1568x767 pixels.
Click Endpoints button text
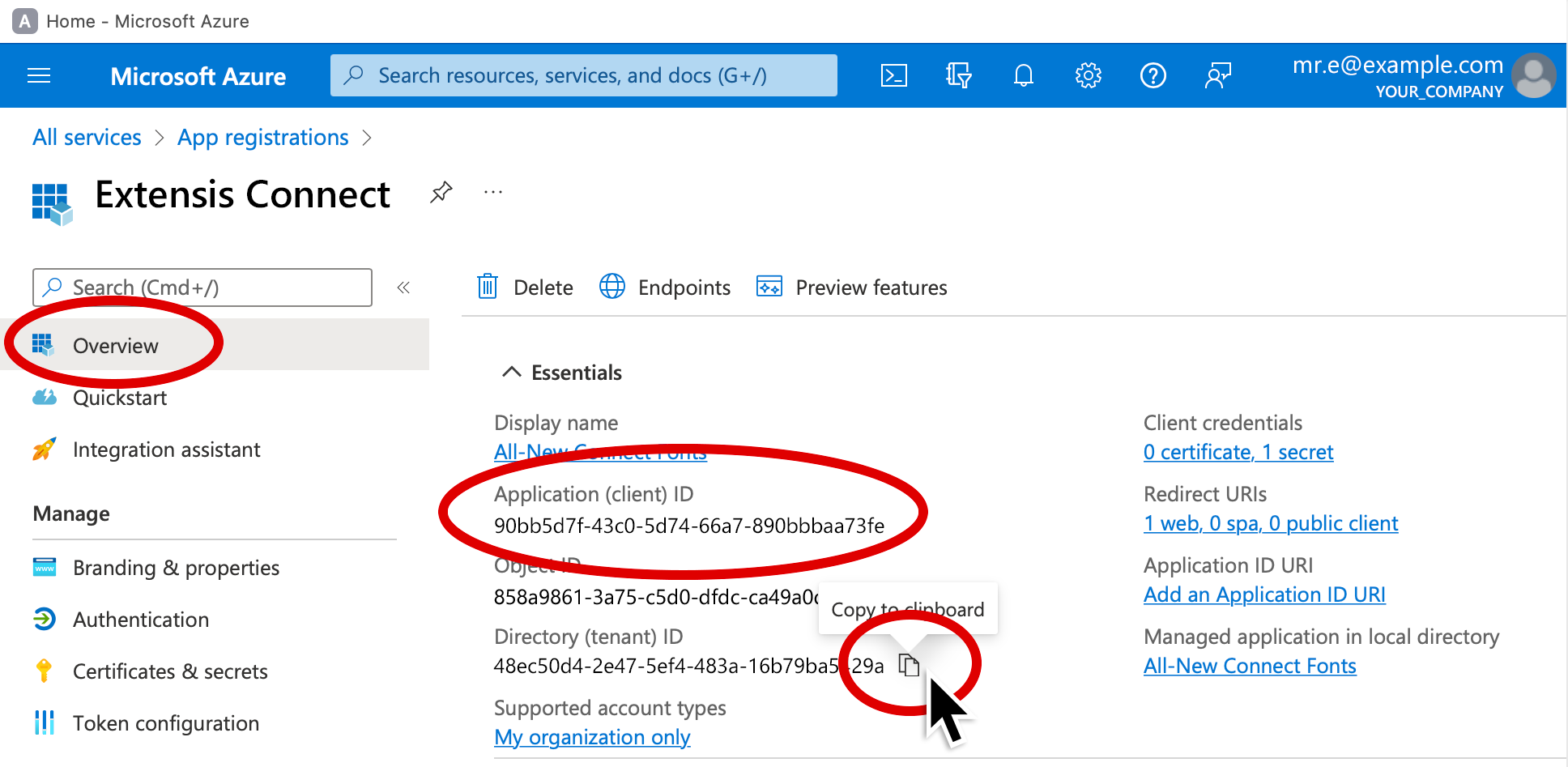click(x=684, y=288)
